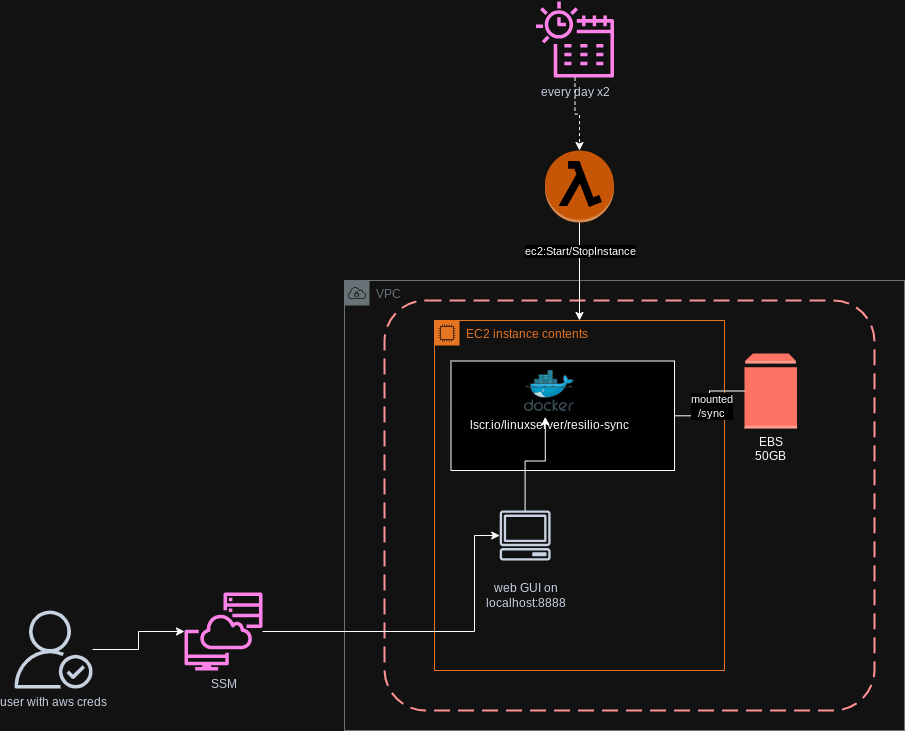The height and width of the screenshot is (731, 905).
Task: Click the "ec2:Start/StopInstance" arrow label
Action: (x=580, y=251)
